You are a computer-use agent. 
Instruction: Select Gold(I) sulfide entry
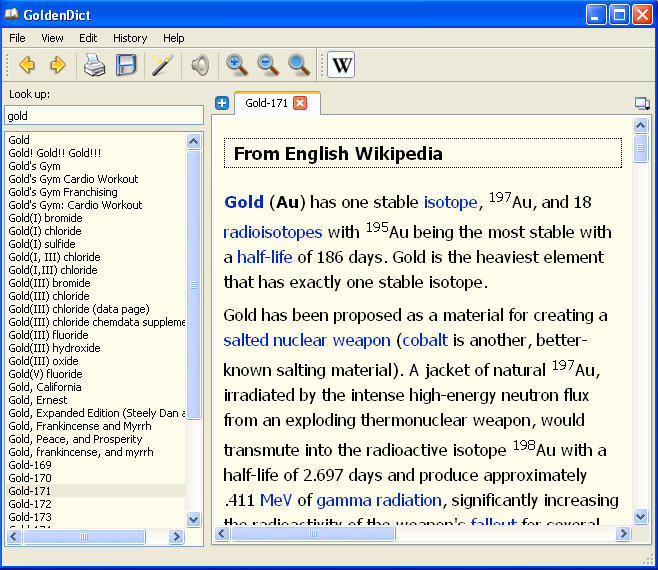click(x=96, y=244)
